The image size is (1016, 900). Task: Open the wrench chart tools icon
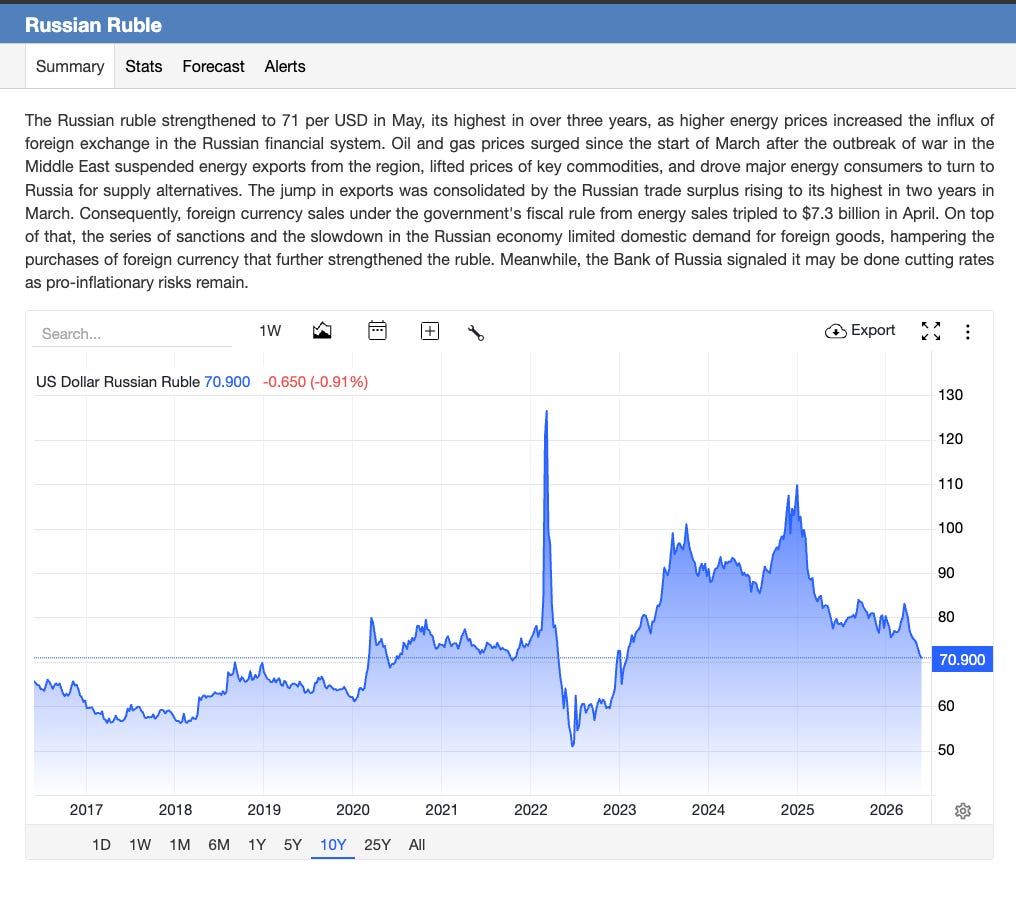pos(476,332)
